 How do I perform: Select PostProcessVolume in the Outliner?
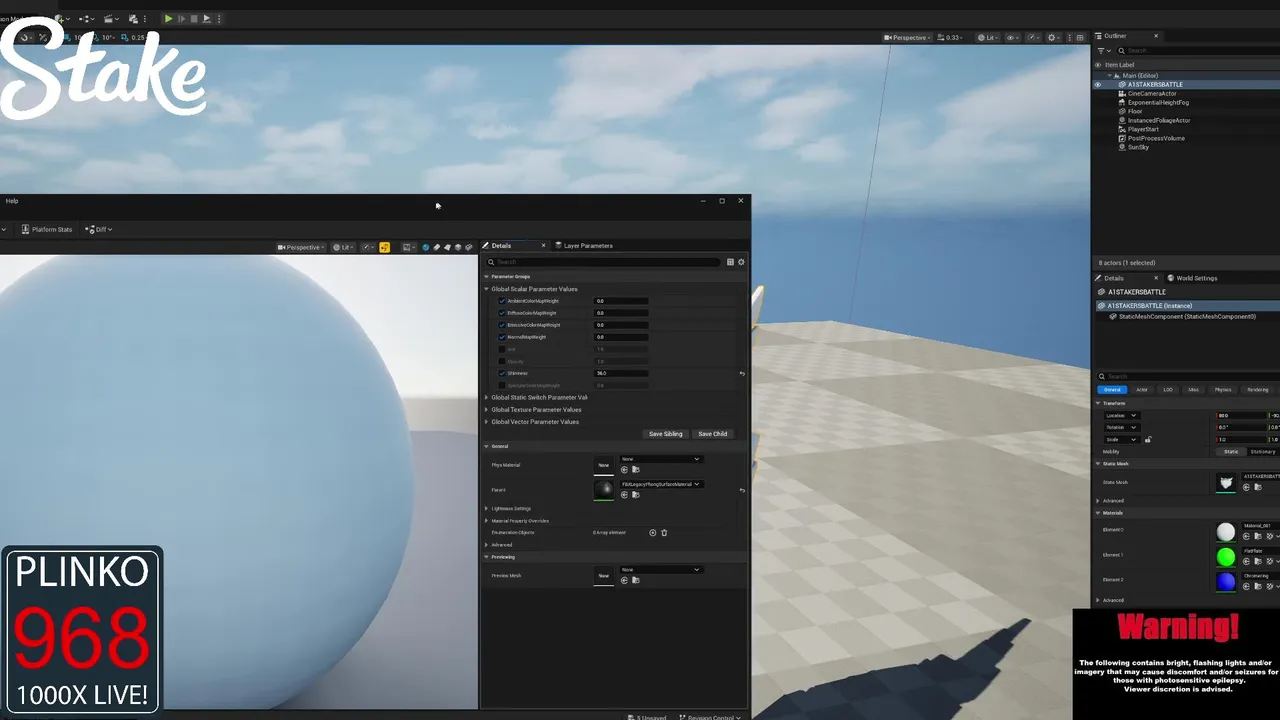(x=1156, y=138)
